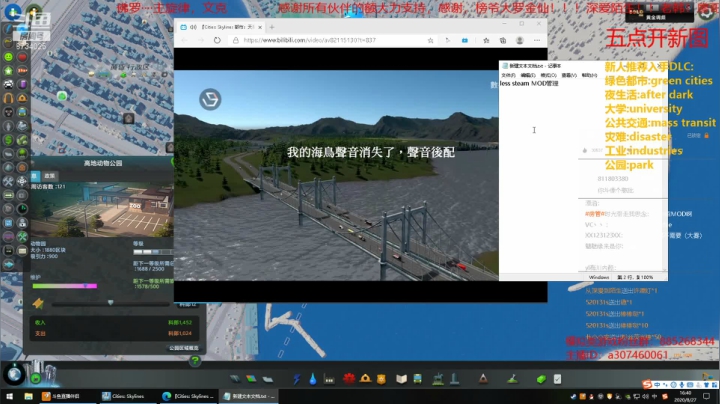Screen dimensions: 720x404
Task: Open the Healthcare red cross icon
Action: 349,379
